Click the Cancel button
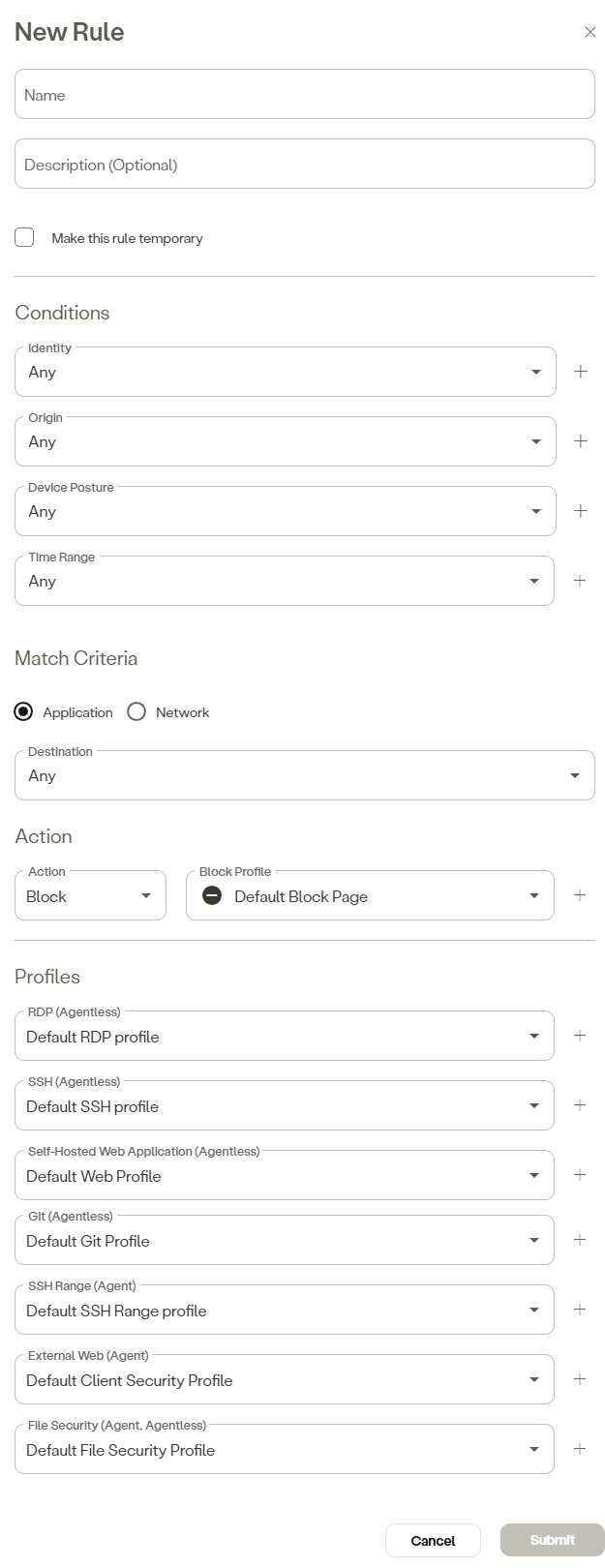The image size is (605, 1568). point(433,1541)
